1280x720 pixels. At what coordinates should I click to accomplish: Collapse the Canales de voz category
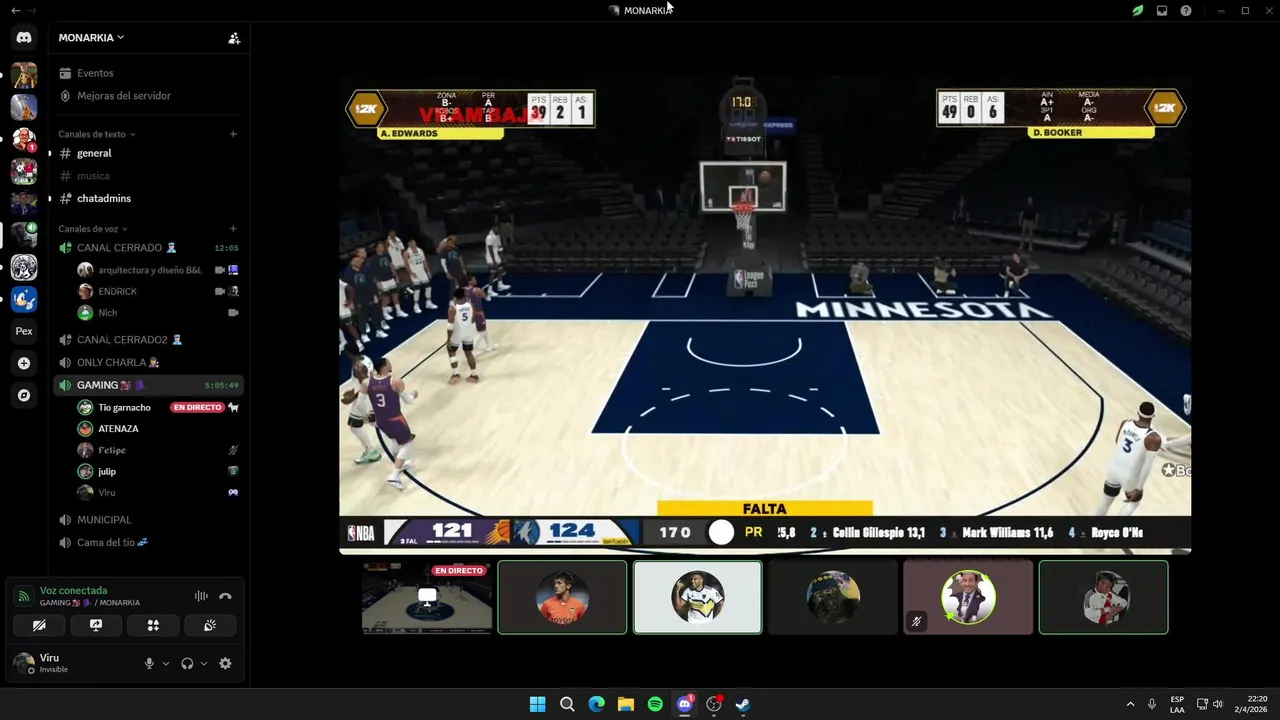(x=93, y=229)
